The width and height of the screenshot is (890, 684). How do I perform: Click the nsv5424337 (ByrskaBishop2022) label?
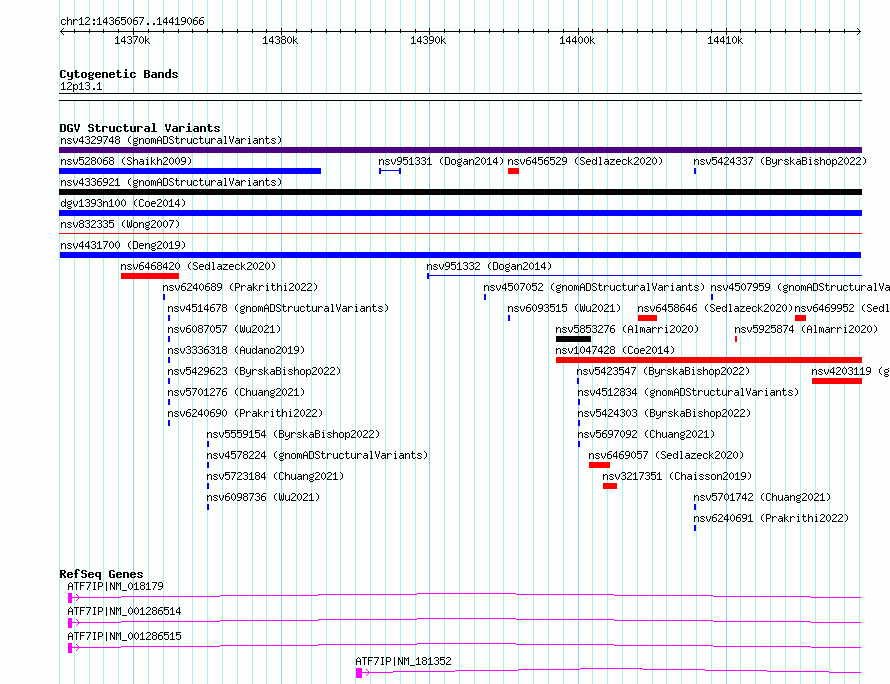point(780,161)
